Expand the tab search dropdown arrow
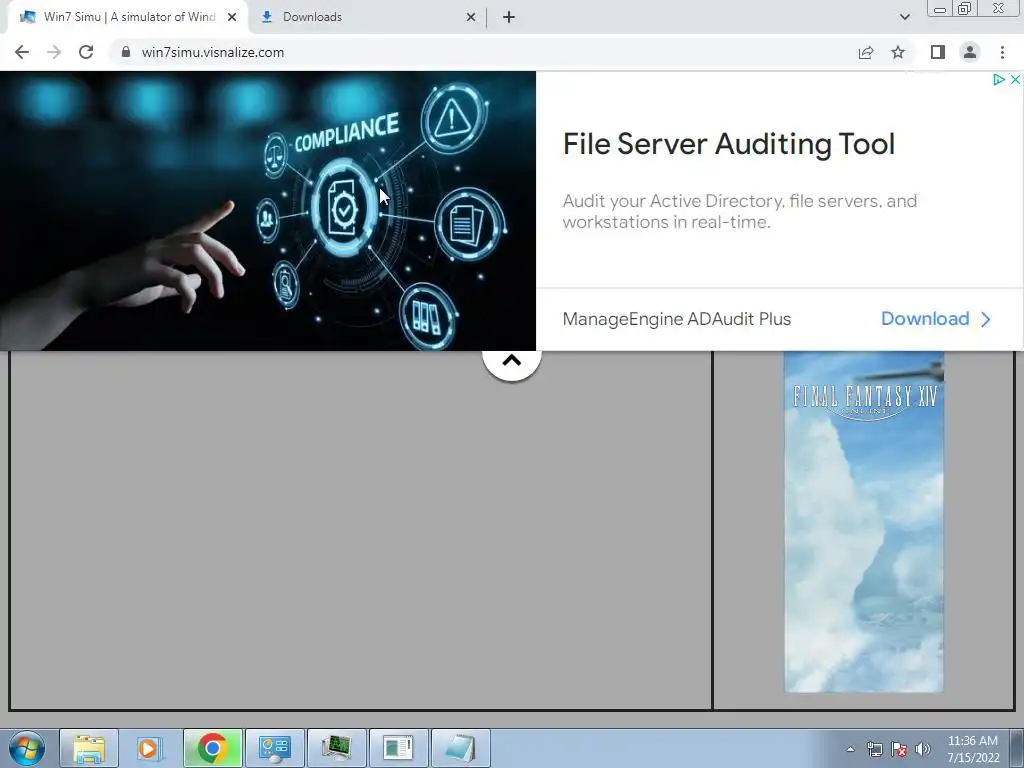The image size is (1024, 768). click(x=904, y=17)
